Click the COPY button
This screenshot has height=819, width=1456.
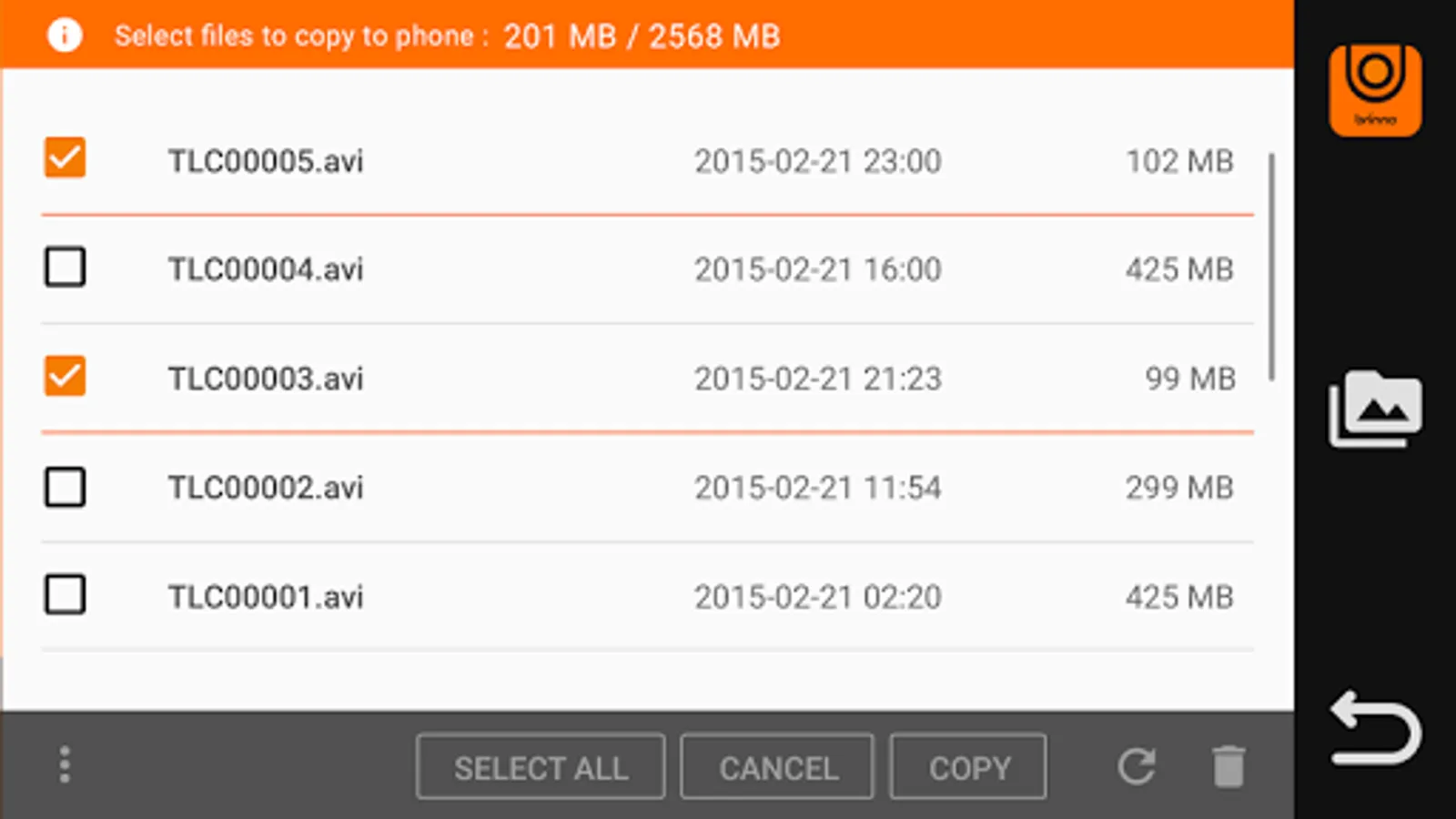click(968, 767)
